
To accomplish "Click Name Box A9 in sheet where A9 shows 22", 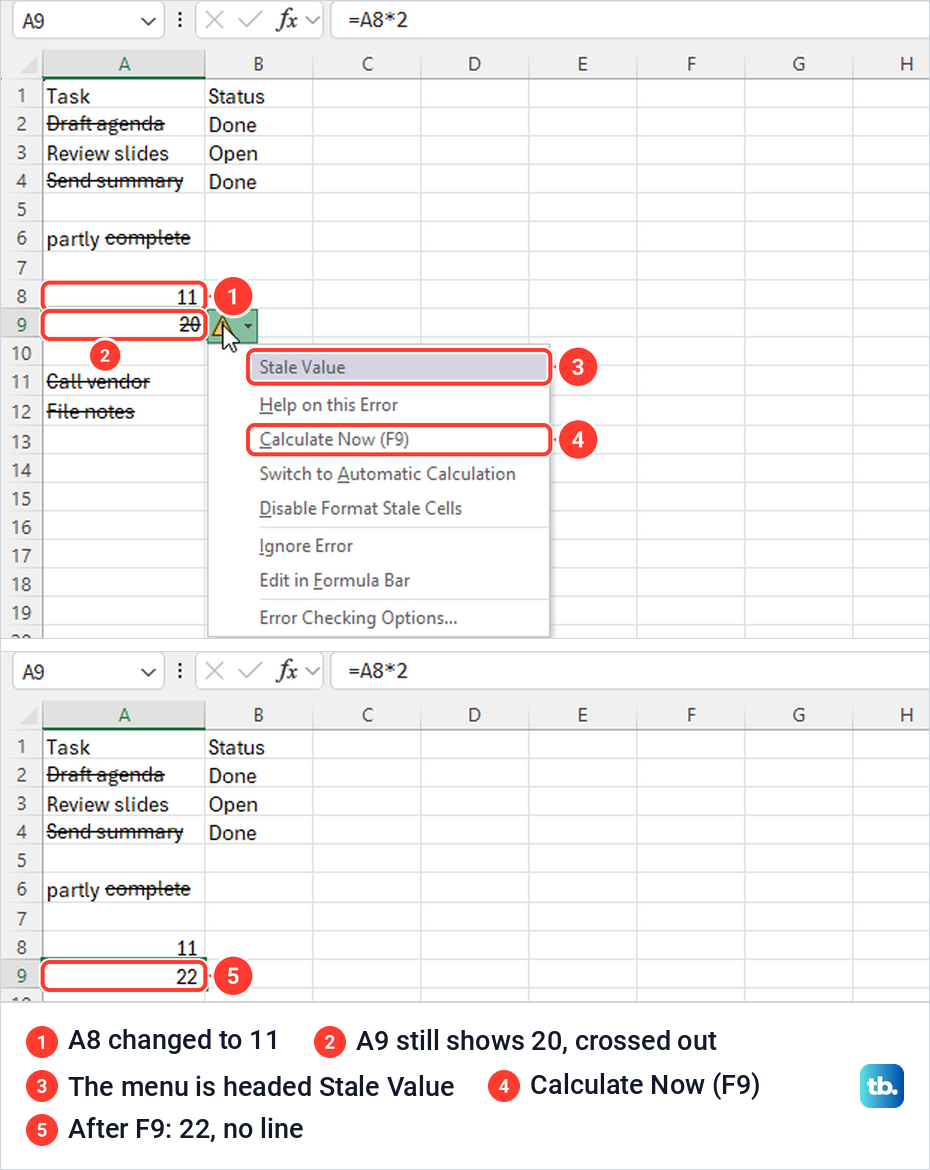I will coord(75,672).
